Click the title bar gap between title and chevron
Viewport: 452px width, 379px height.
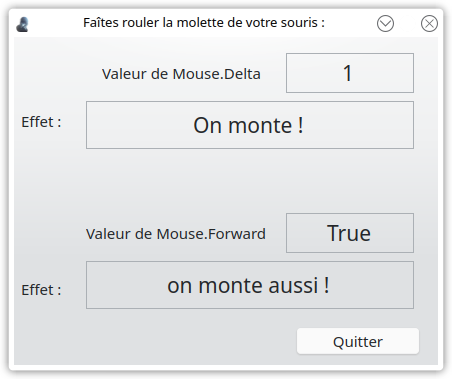(x=351, y=23)
